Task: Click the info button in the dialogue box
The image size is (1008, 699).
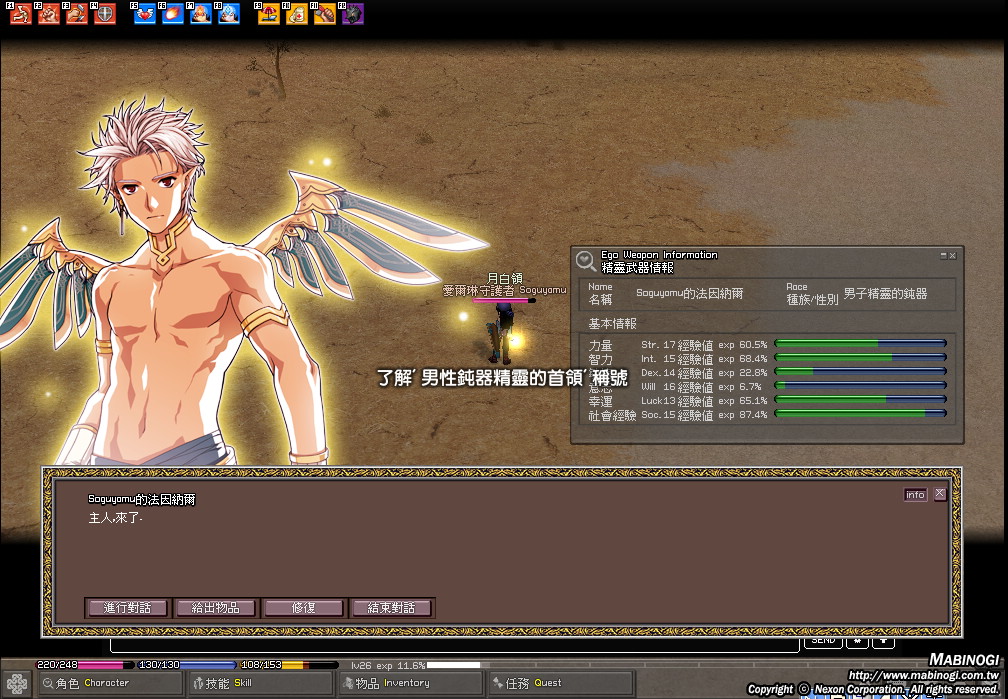Action: (915, 495)
